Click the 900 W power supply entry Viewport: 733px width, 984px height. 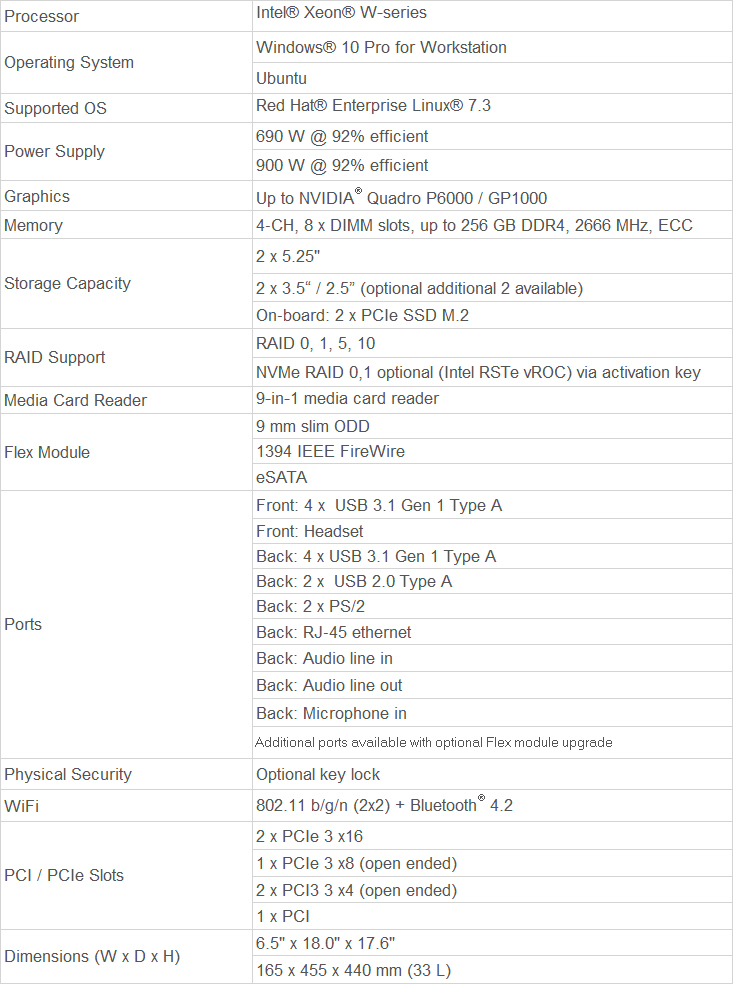coord(342,165)
